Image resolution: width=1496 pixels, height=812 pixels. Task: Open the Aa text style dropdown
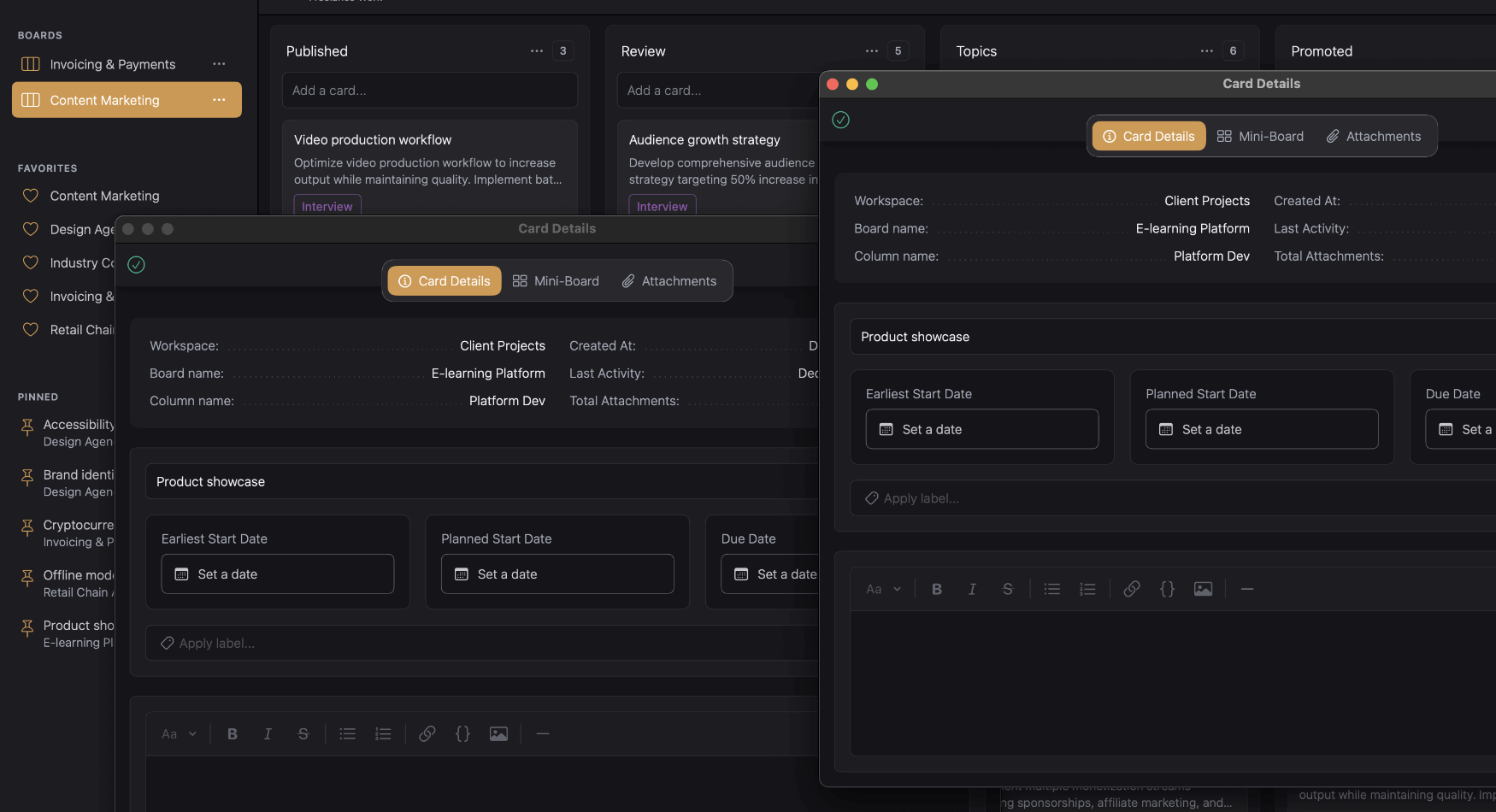pos(883,588)
